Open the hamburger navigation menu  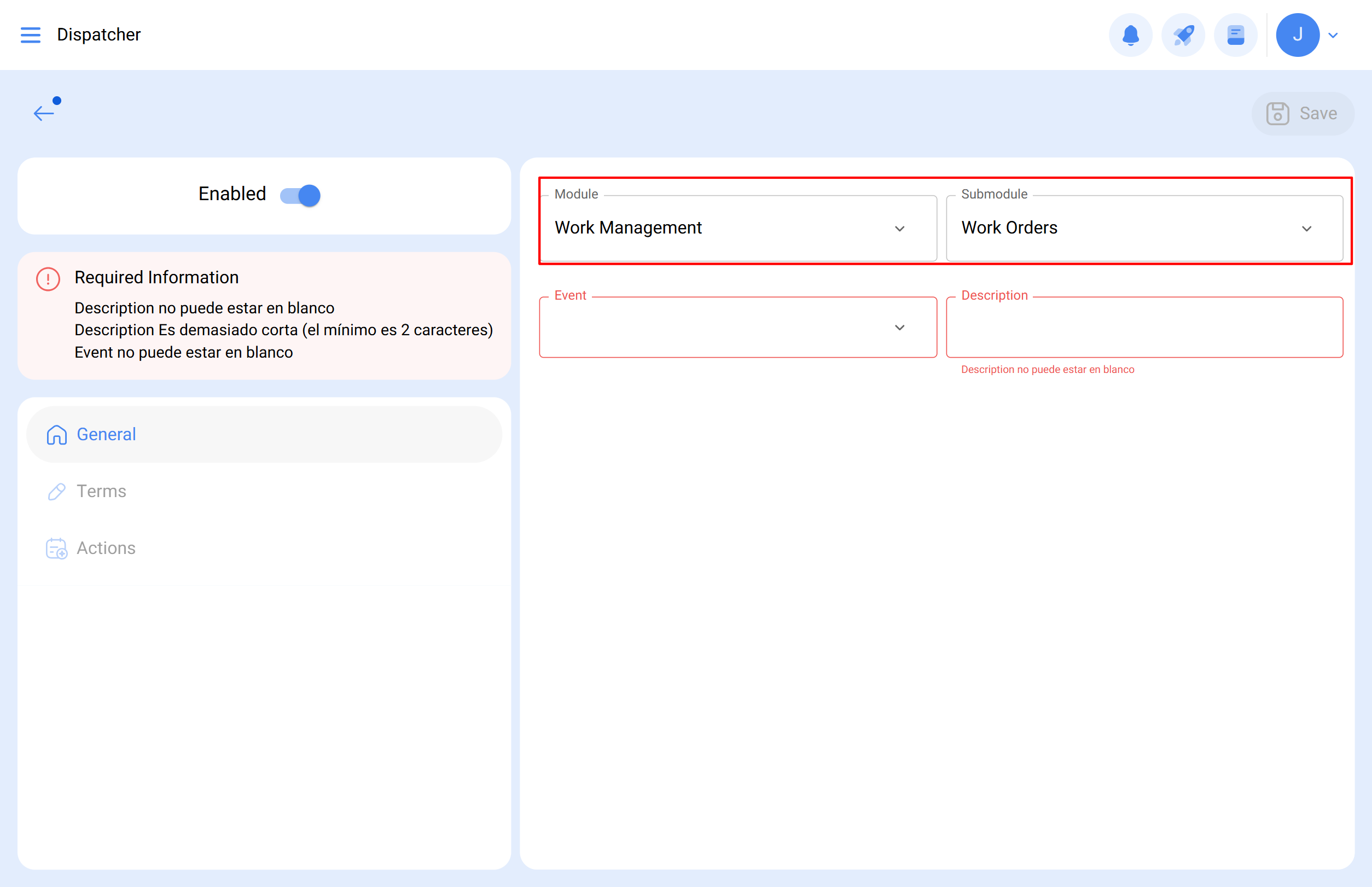coord(31,34)
